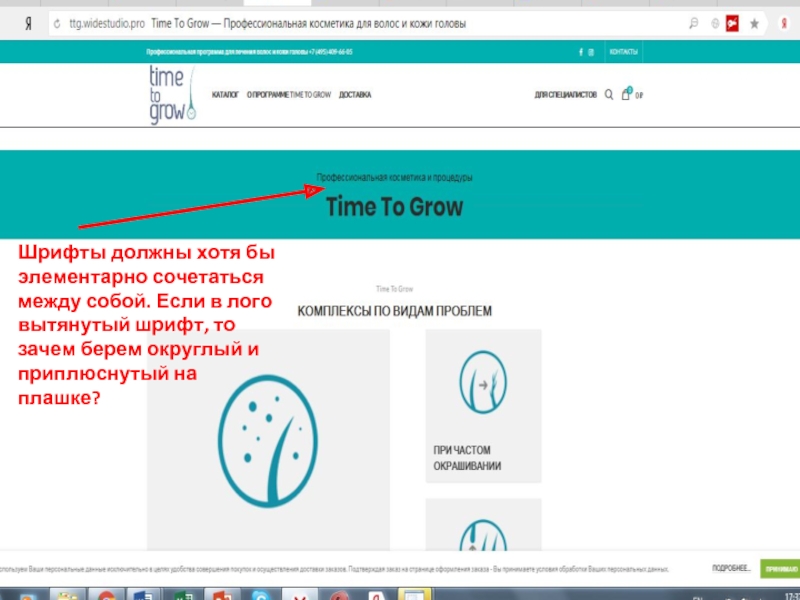
Task: Click the Профессиональная косметика и процедуры subtitle
Action: (x=394, y=178)
